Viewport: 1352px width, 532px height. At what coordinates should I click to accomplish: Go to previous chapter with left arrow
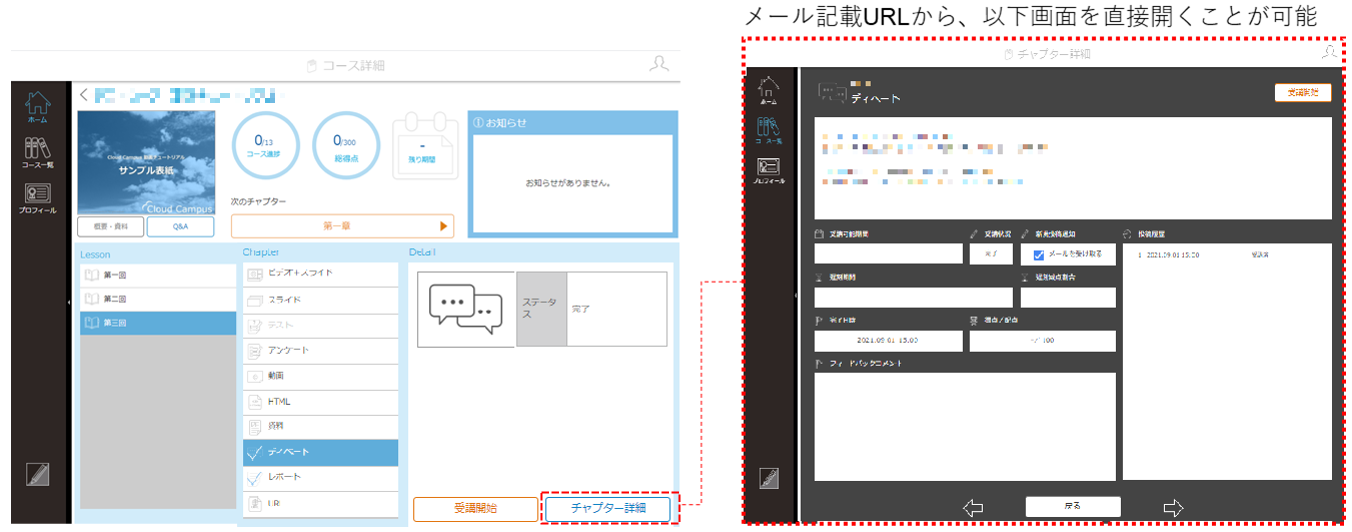click(x=972, y=508)
